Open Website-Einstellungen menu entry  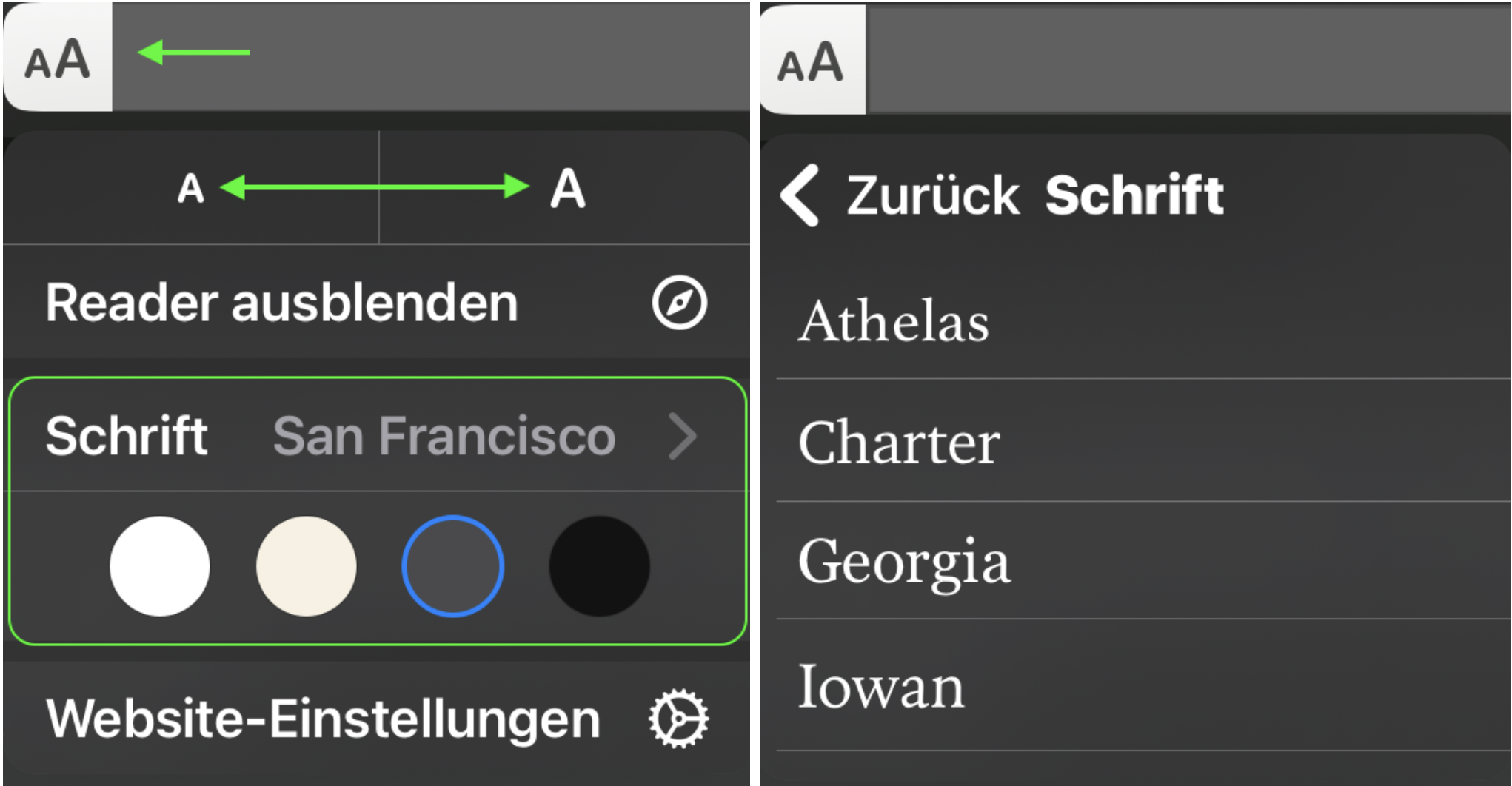(323, 719)
